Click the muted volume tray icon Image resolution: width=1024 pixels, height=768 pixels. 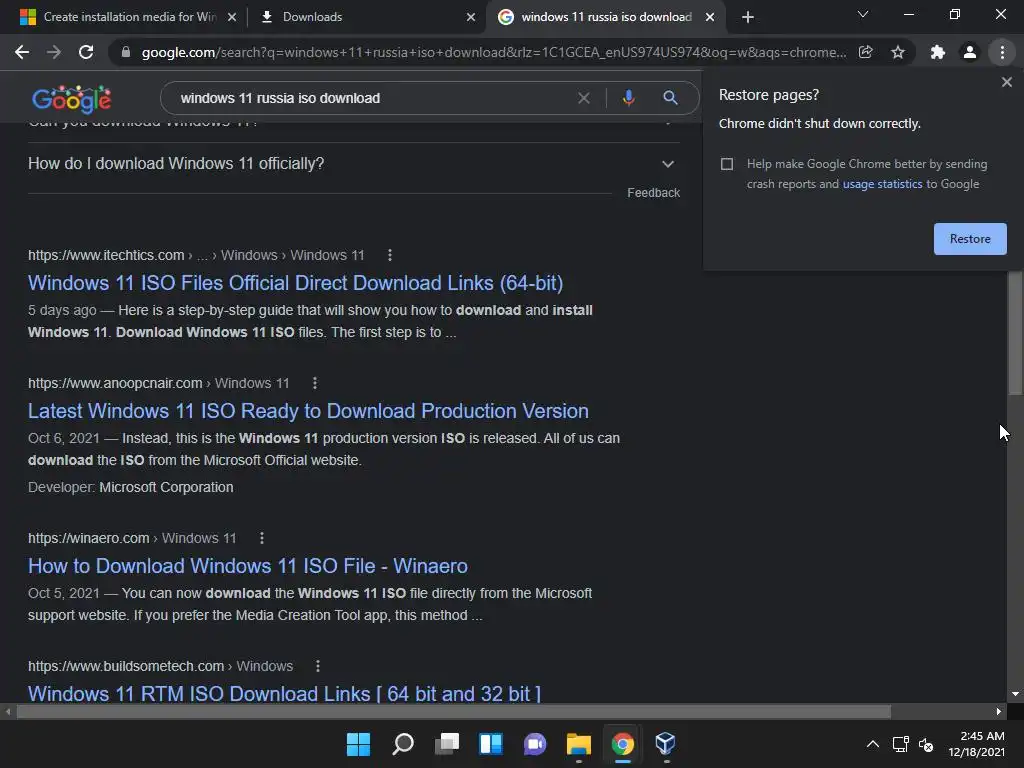click(925, 744)
